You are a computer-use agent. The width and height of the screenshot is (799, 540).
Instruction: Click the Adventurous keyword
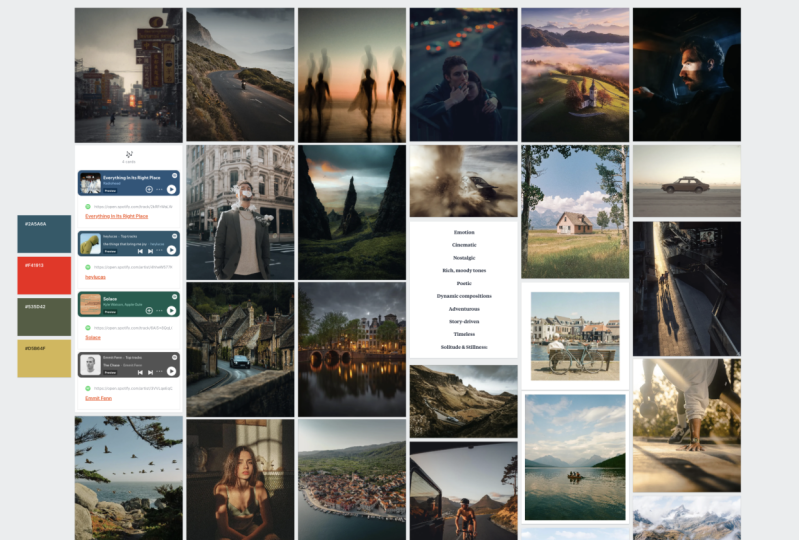[464, 309]
